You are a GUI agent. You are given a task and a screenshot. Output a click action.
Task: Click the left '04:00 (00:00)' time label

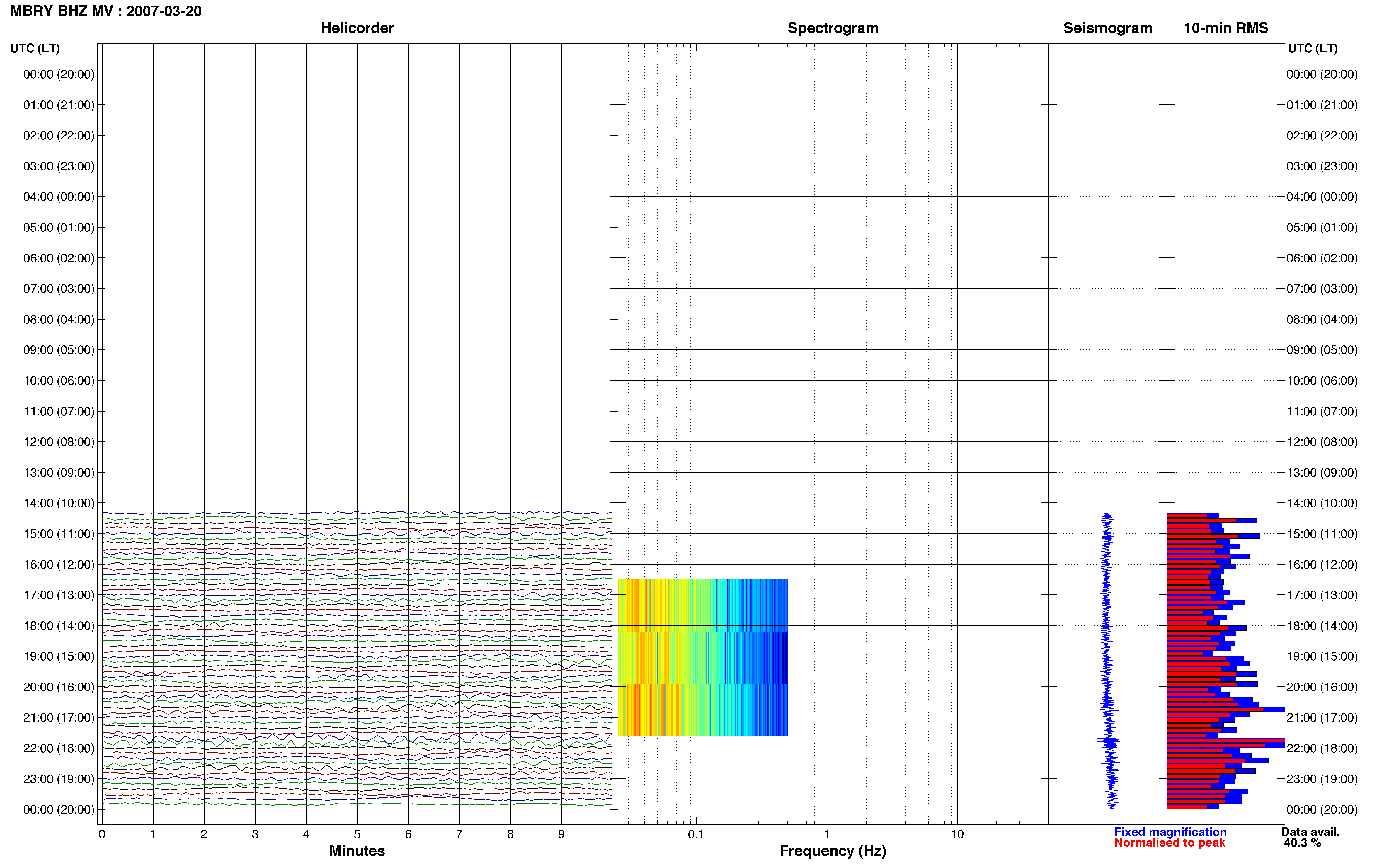click(x=59, y=197)
